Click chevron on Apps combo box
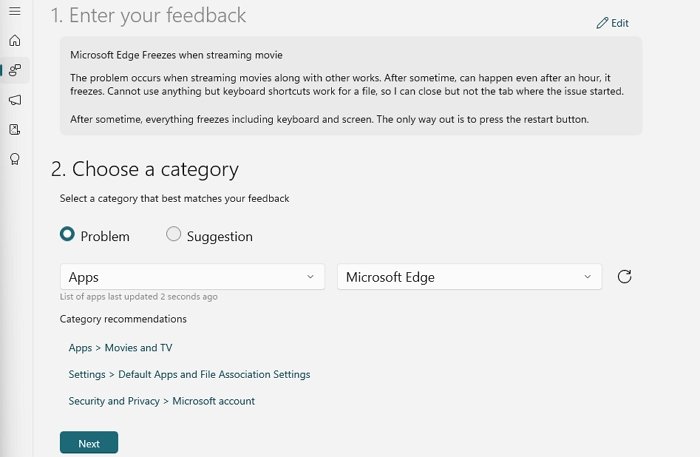 310,277
